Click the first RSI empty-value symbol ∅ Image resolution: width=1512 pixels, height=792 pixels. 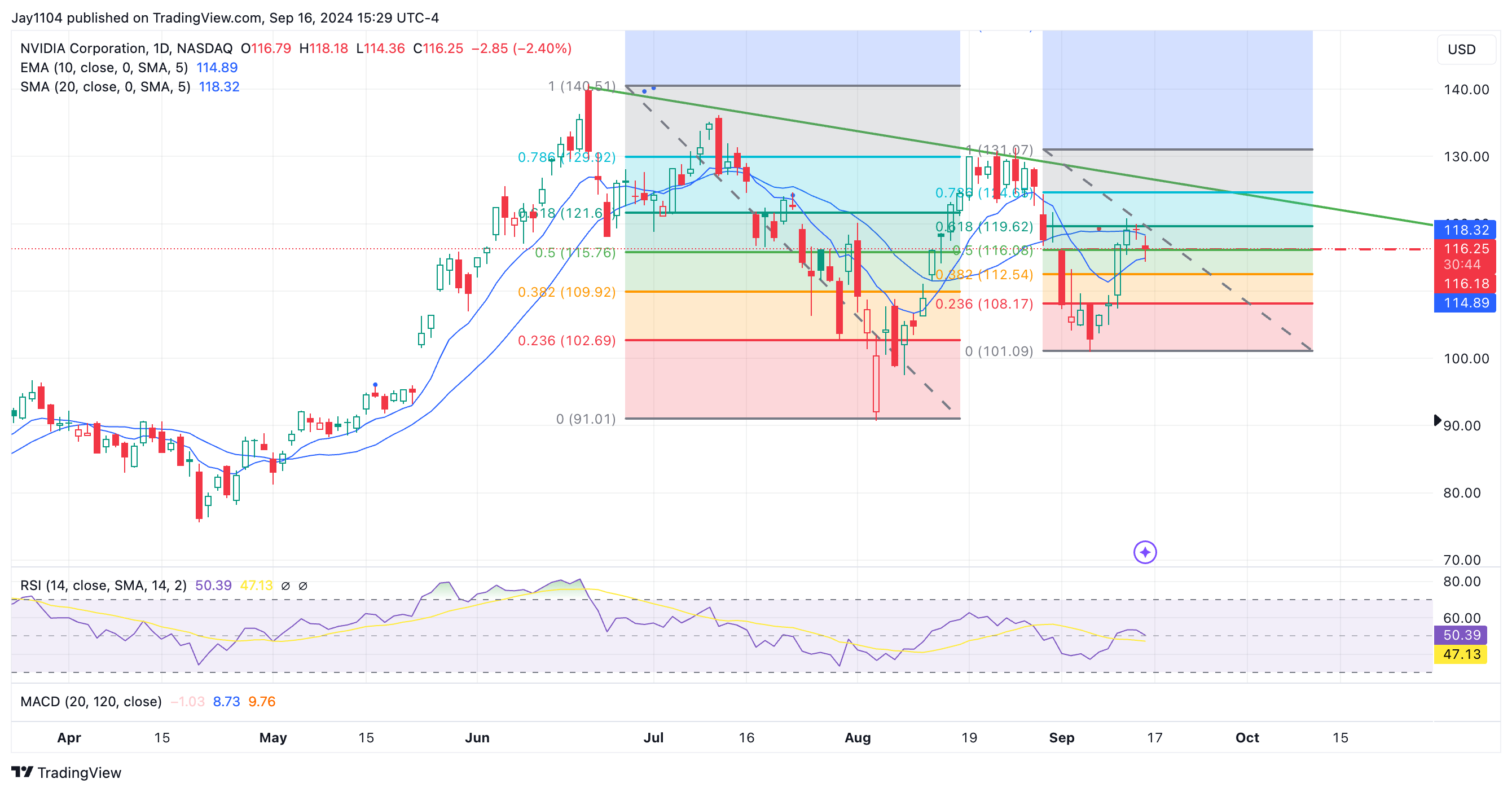click(x=285, y=586)
